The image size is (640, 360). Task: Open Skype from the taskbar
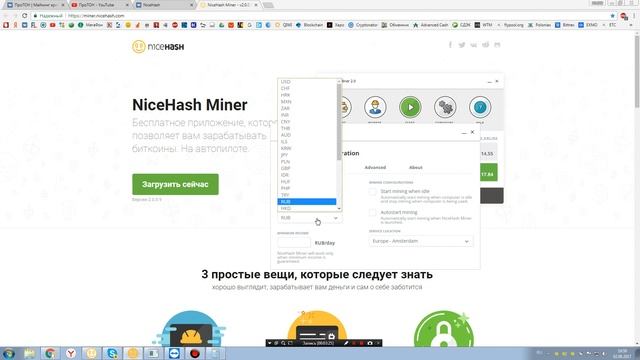pyautogui.click(x=112, y=353)
